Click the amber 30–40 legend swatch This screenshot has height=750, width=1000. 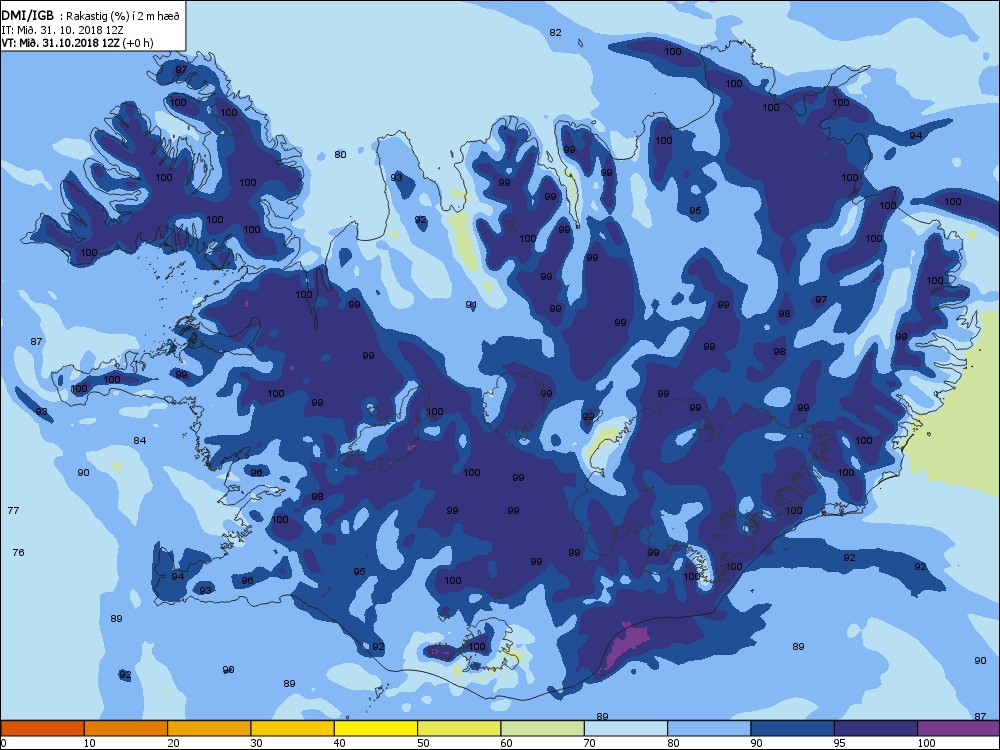coord(293,728)
